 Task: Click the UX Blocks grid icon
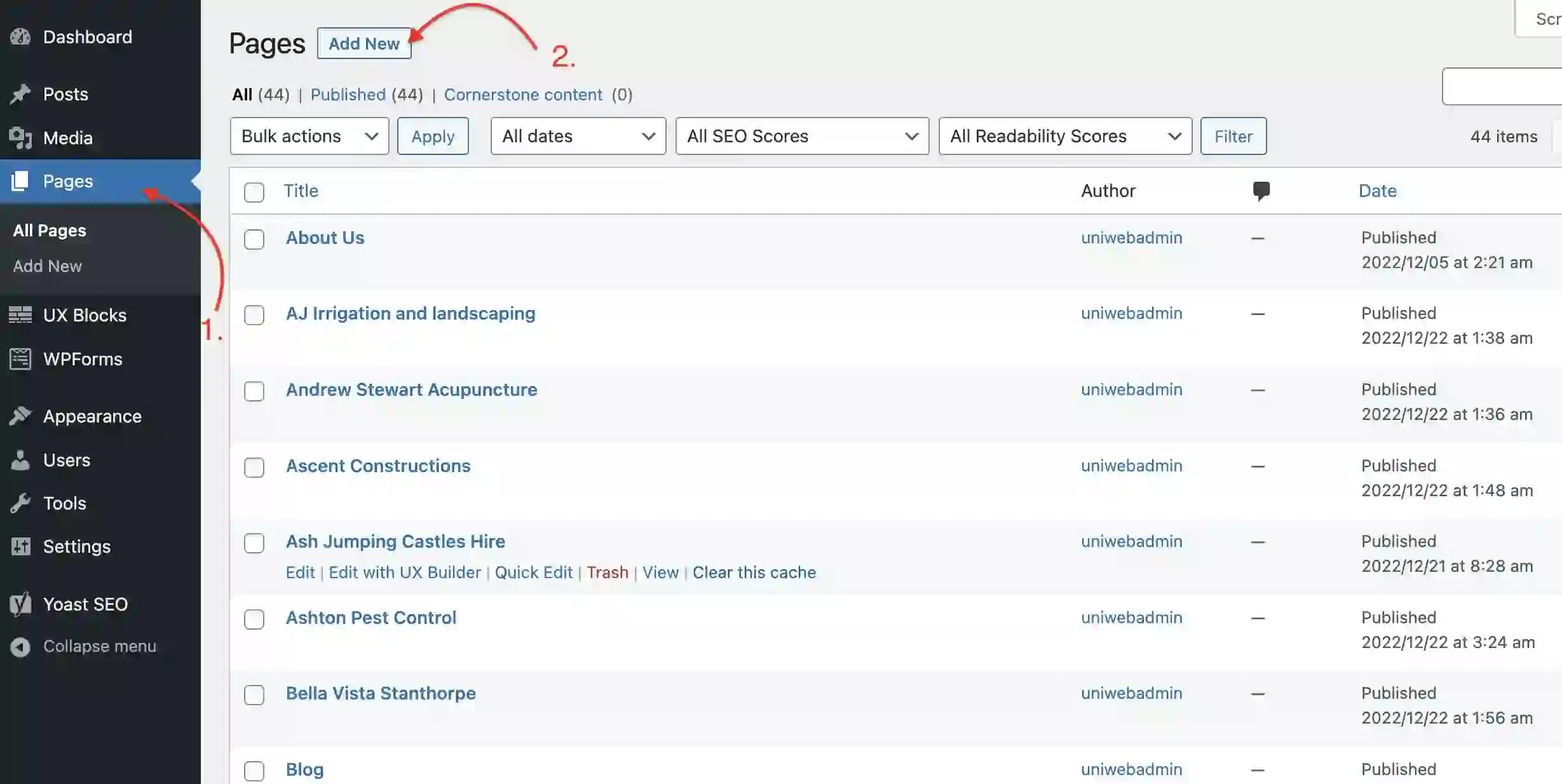(20, 314)
